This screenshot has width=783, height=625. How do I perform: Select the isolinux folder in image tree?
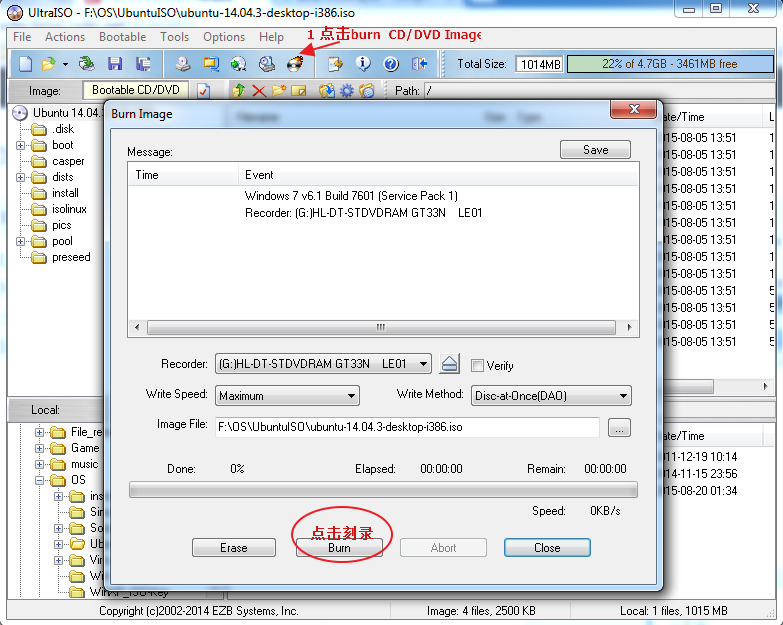(69, 209)
